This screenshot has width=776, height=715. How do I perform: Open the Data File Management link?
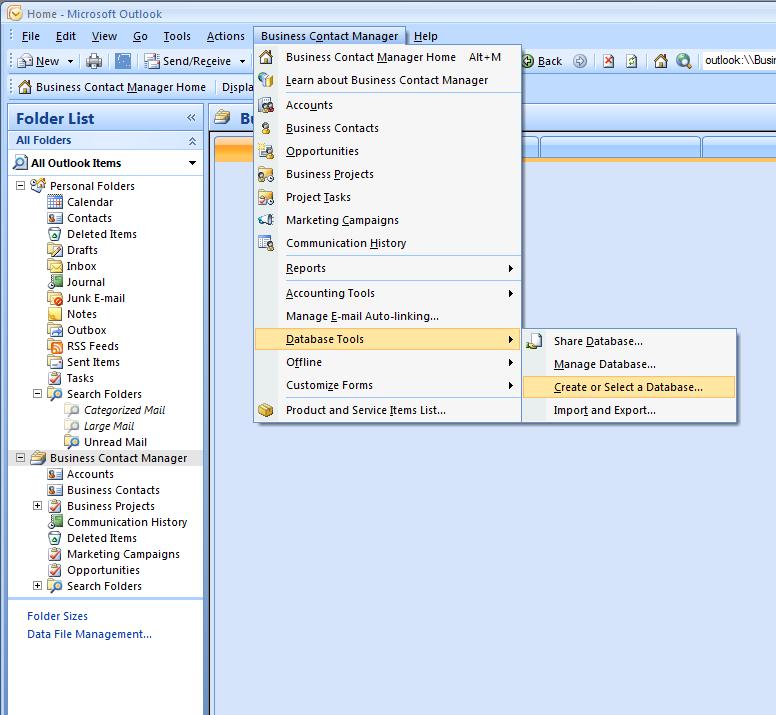point(89,634)
